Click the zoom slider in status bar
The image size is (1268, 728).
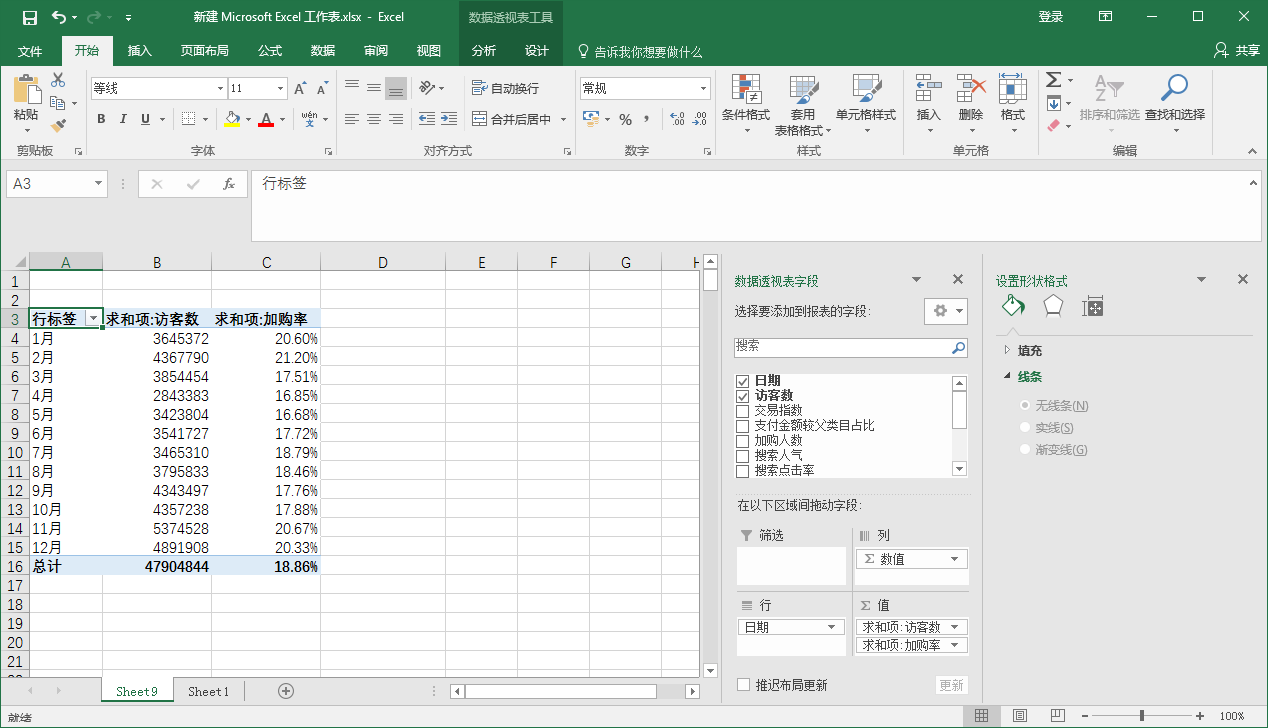tap(1141, 716)
